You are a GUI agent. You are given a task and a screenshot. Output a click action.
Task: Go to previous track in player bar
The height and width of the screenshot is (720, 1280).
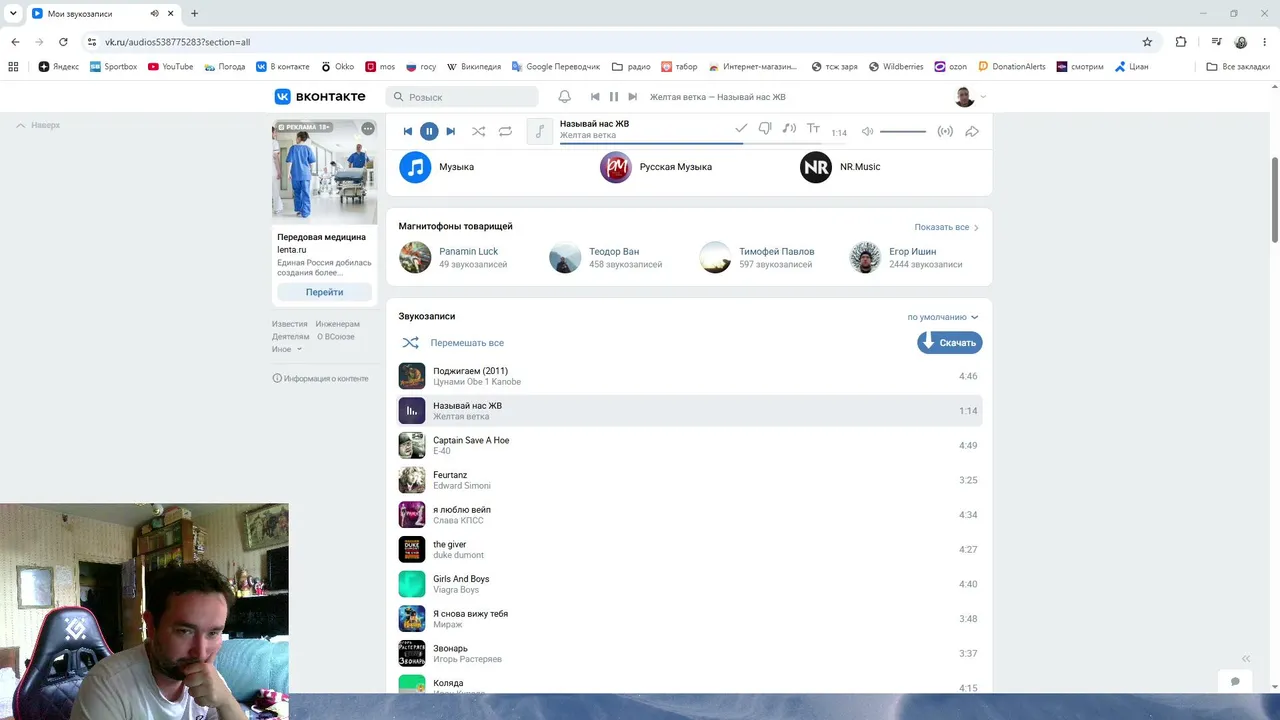click(408, 131)
